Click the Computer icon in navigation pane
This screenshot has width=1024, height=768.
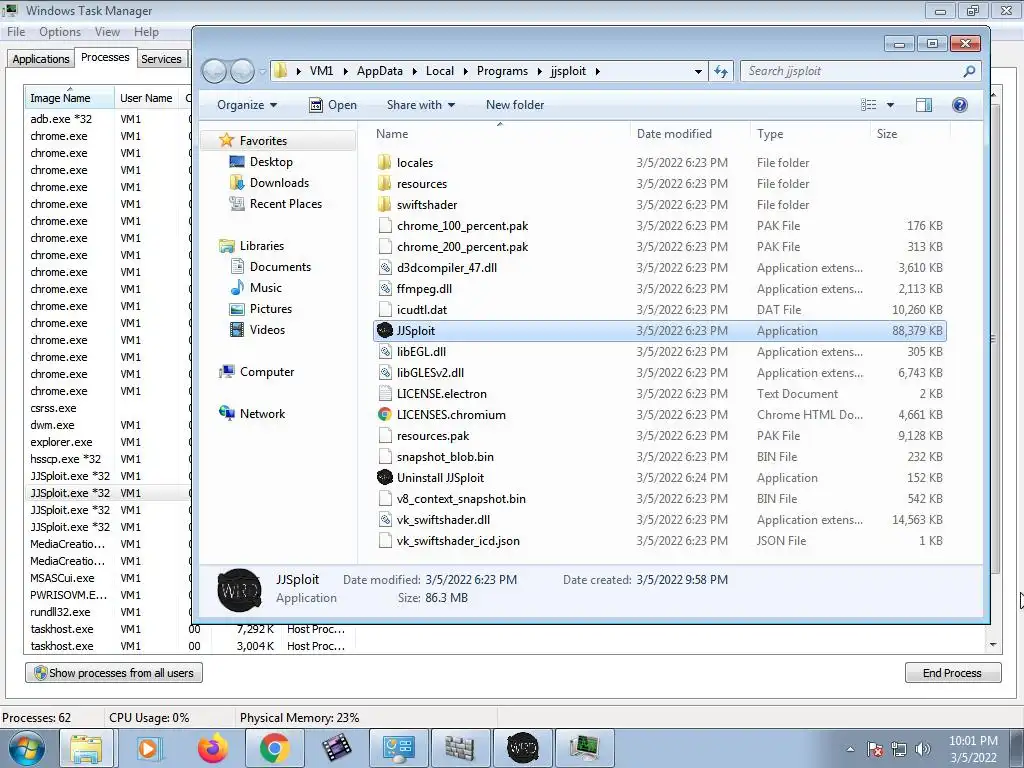coord(227,372)
